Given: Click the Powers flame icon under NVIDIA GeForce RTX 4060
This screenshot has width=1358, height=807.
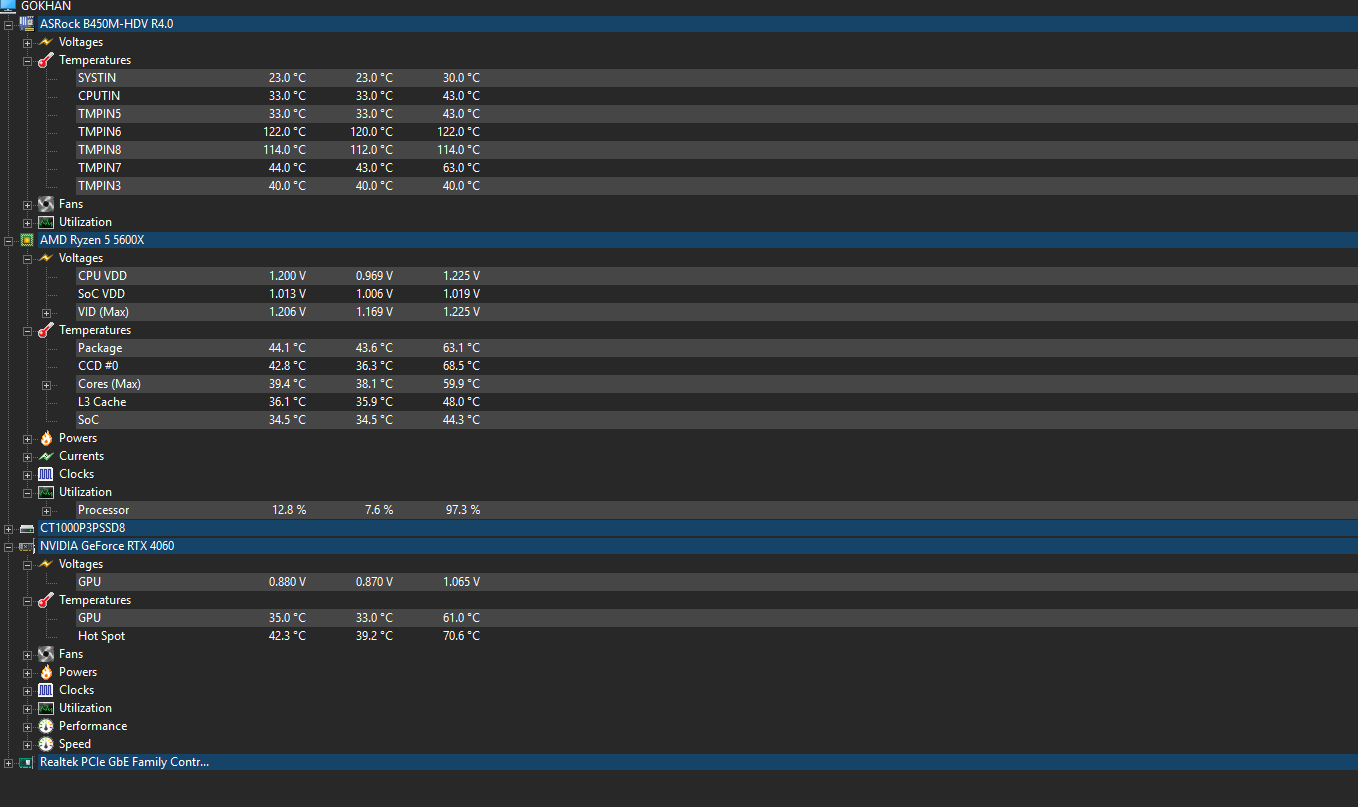Looking at the screenshot, I should [46, 672].
